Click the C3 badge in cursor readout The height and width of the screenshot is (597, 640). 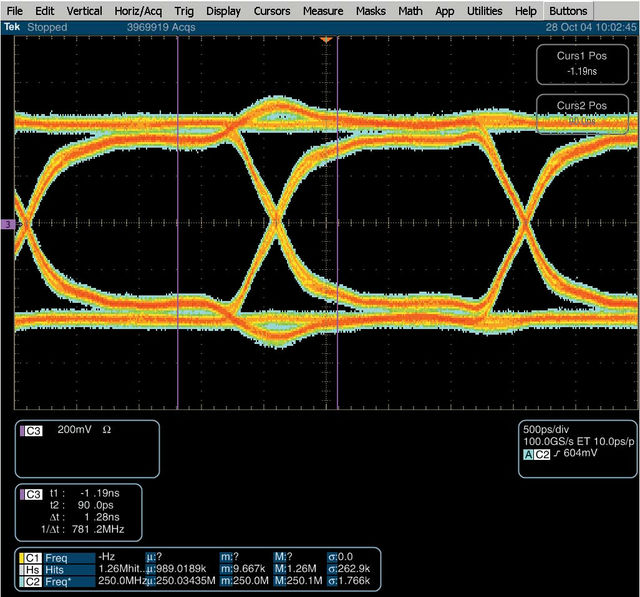click(x=32, y=495)
